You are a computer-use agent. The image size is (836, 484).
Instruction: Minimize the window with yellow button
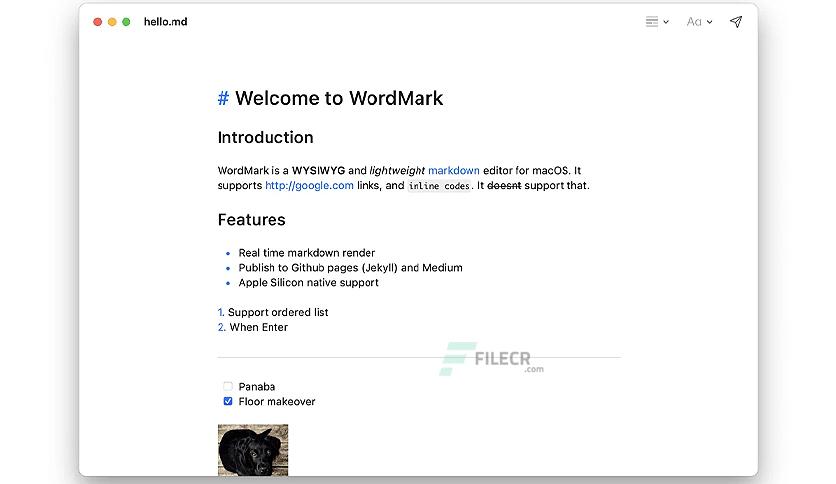[112, 22]
